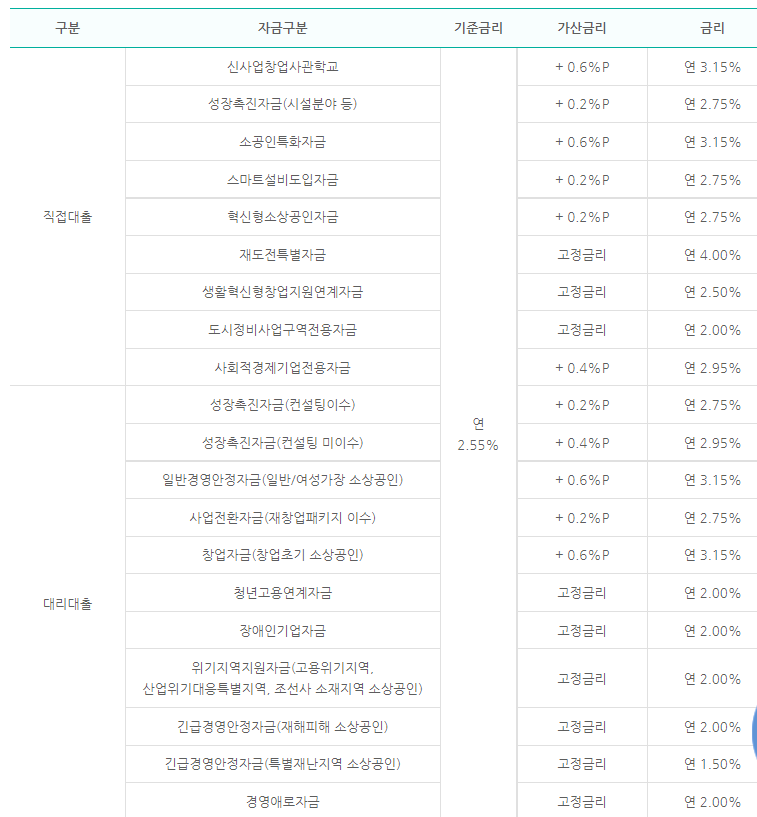This screenshot has width=757, height=817.
Task: Click the '재도전특별자금' fund name
Action: click(x=282, y=255)
